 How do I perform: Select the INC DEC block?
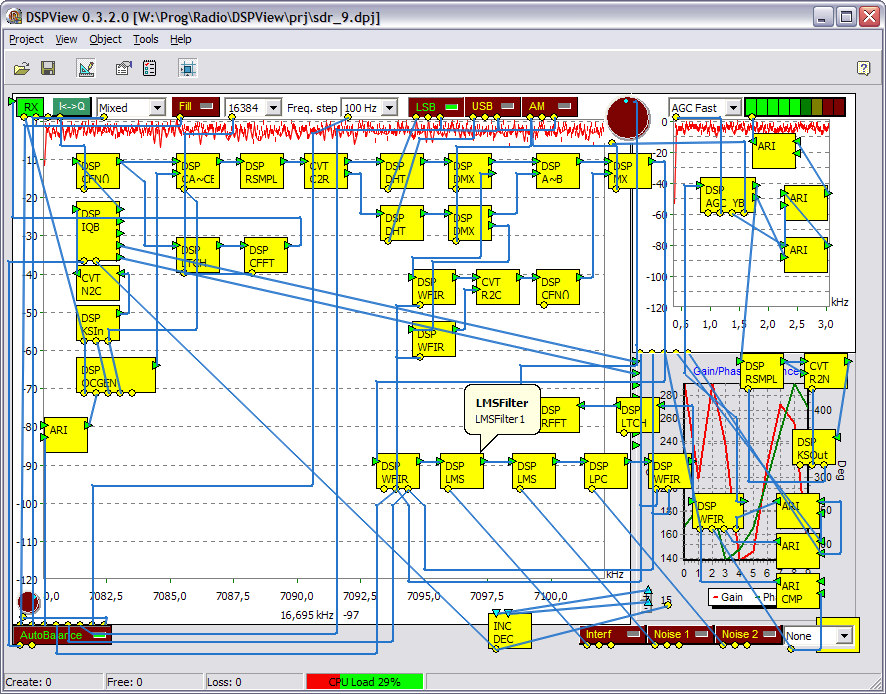504,632
